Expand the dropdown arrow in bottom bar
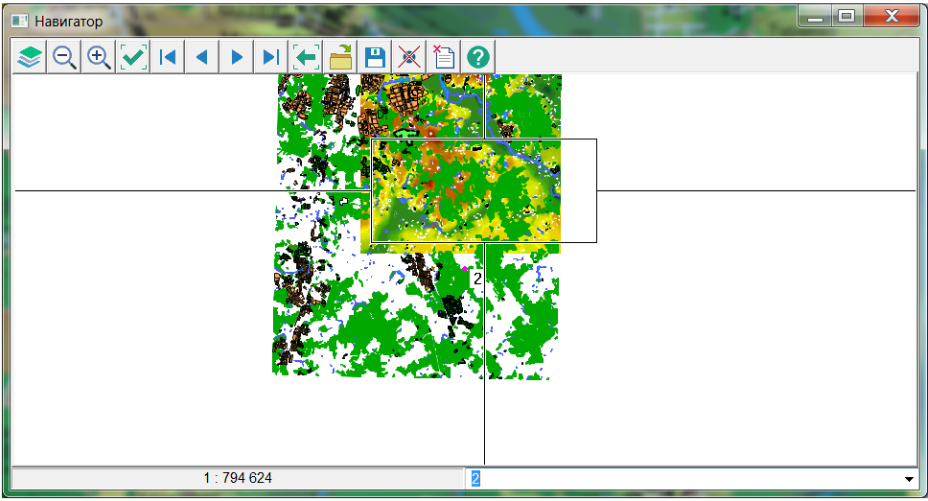This screenshot has height=501, width=928. (x=908, y=479)
